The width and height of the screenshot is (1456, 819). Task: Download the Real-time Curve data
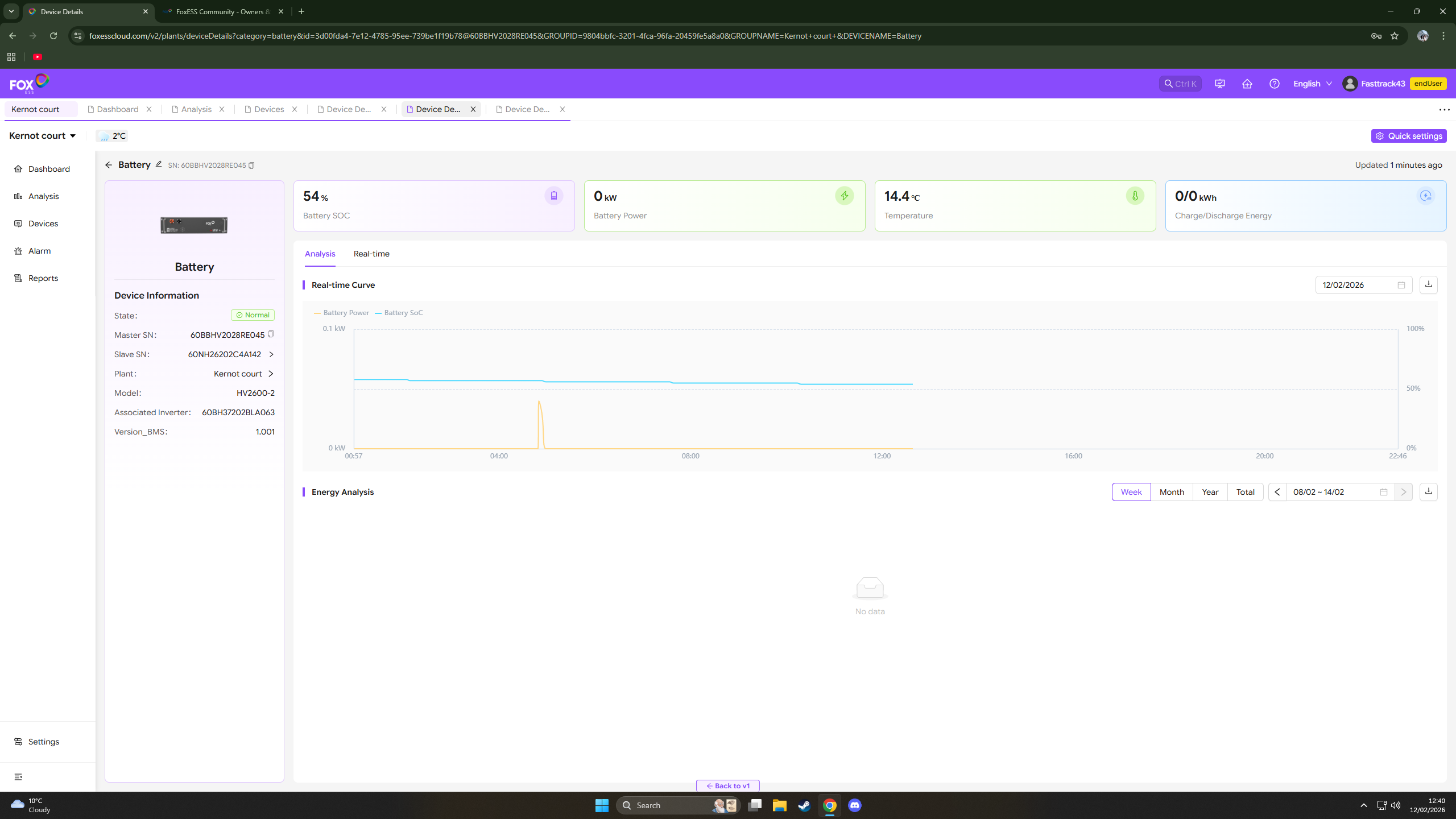(x=1428, y=284)
